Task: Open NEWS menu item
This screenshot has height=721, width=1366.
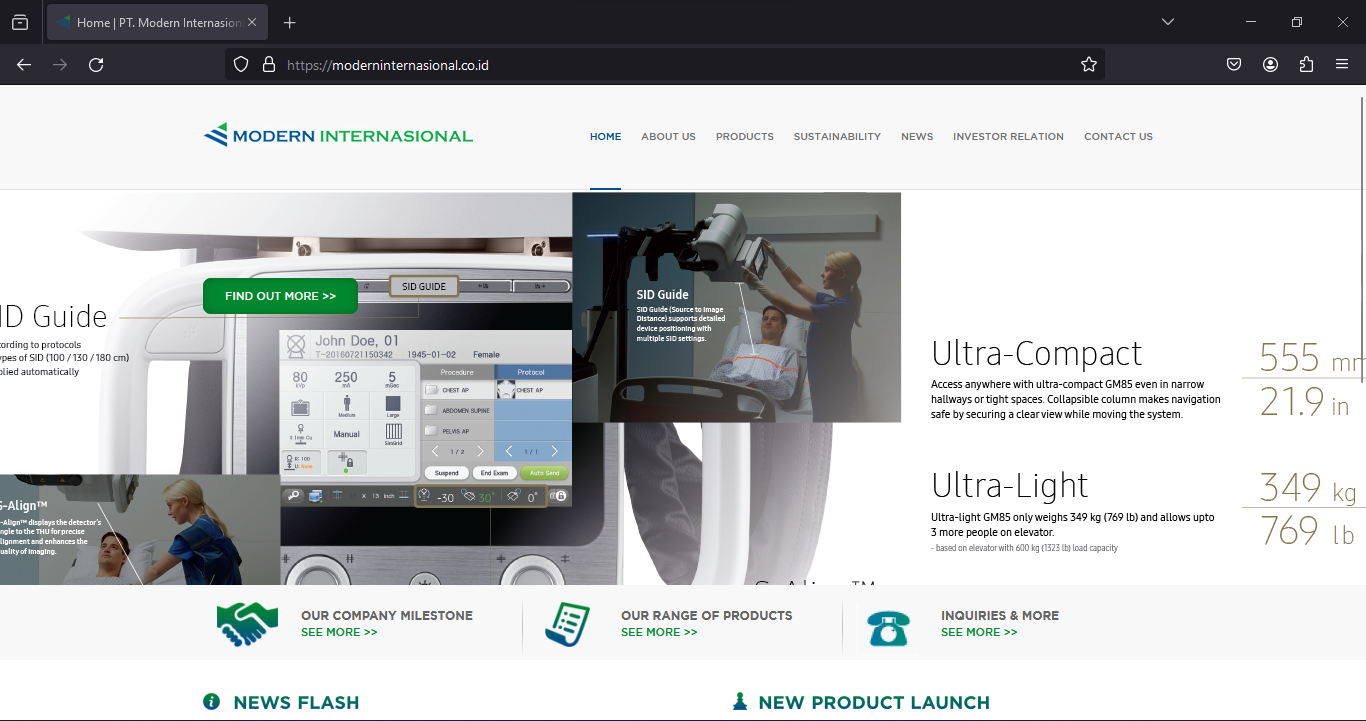Action: click(917, 137)
